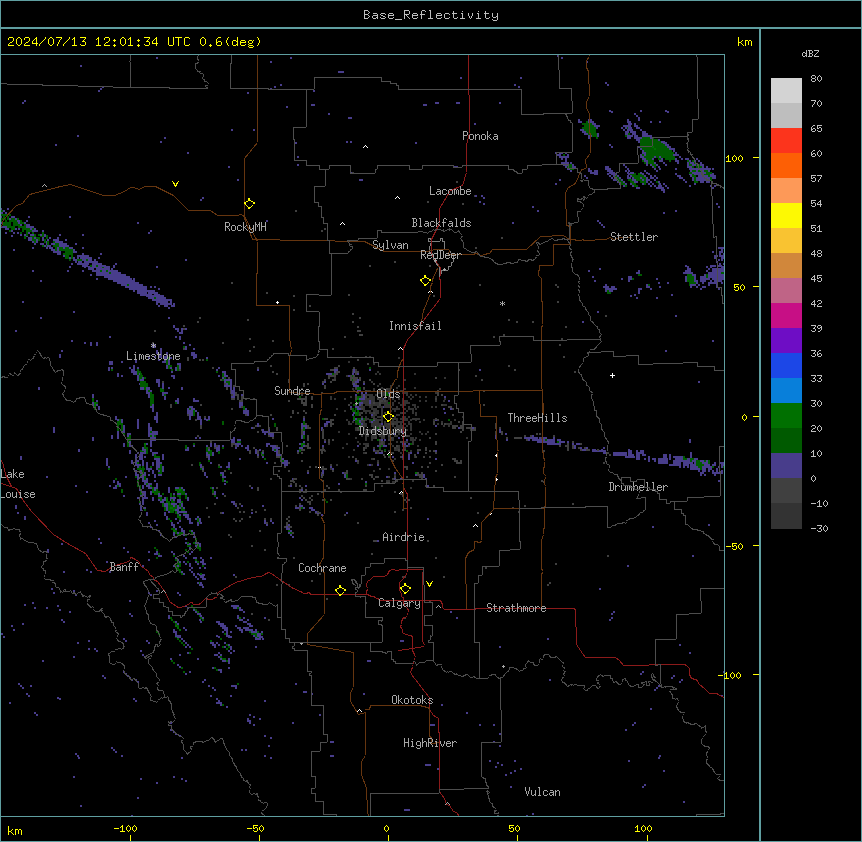Click the Okotoks label
The width and height of the screenshot is (862, 842).
[x=412, y=700]
